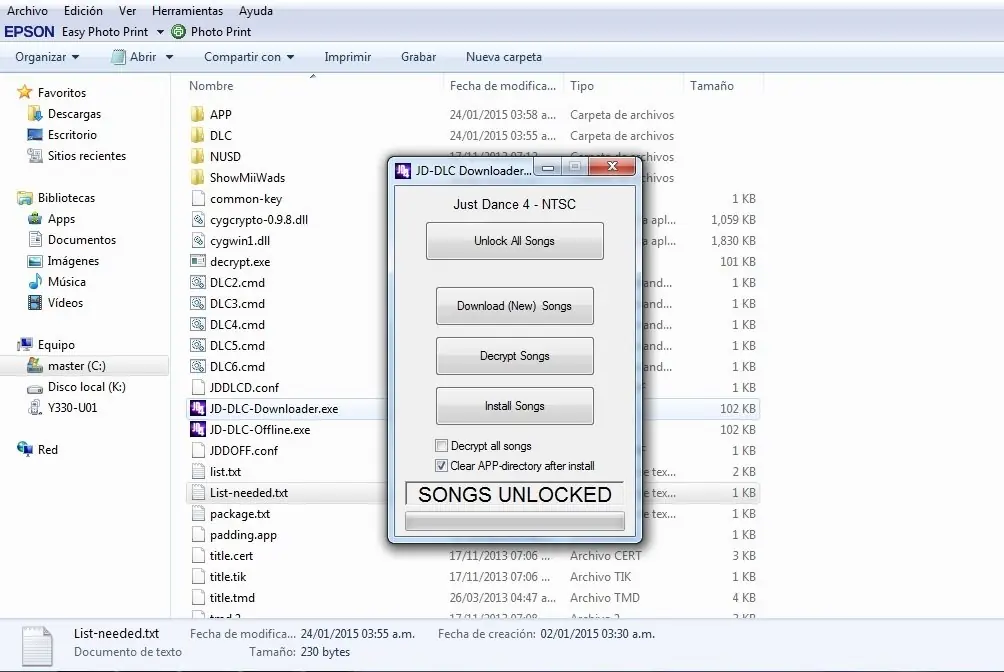
Task: Open the Organizar dropdown
Action: (47, 57)
